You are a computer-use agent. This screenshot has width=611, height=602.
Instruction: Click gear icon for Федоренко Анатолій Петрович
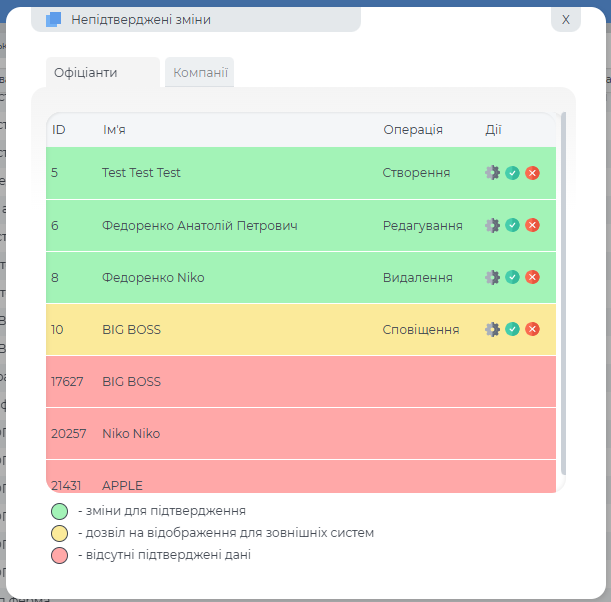coord(492,225)
